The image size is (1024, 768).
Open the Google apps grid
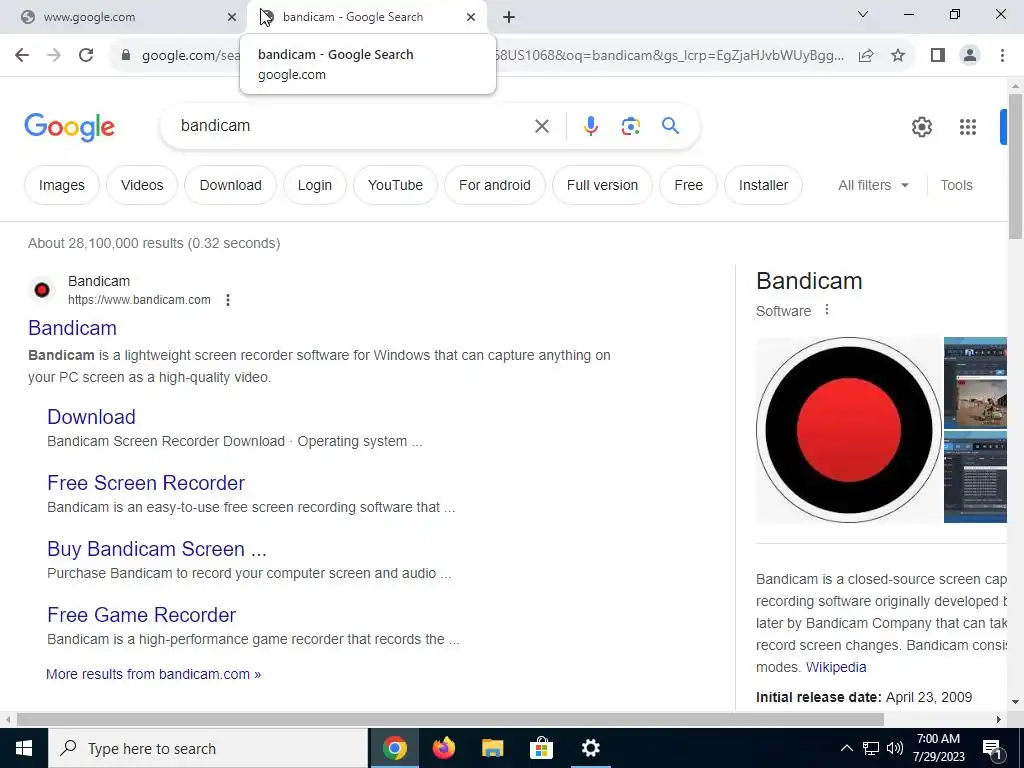[968, 127]
